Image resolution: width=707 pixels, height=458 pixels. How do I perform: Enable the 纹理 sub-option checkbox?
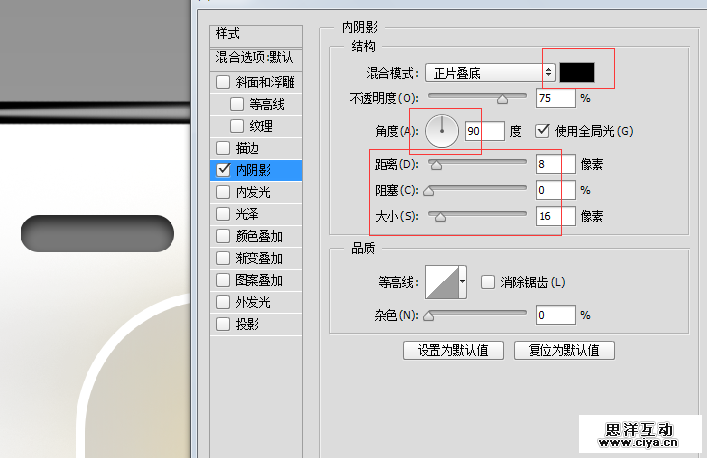237,126
